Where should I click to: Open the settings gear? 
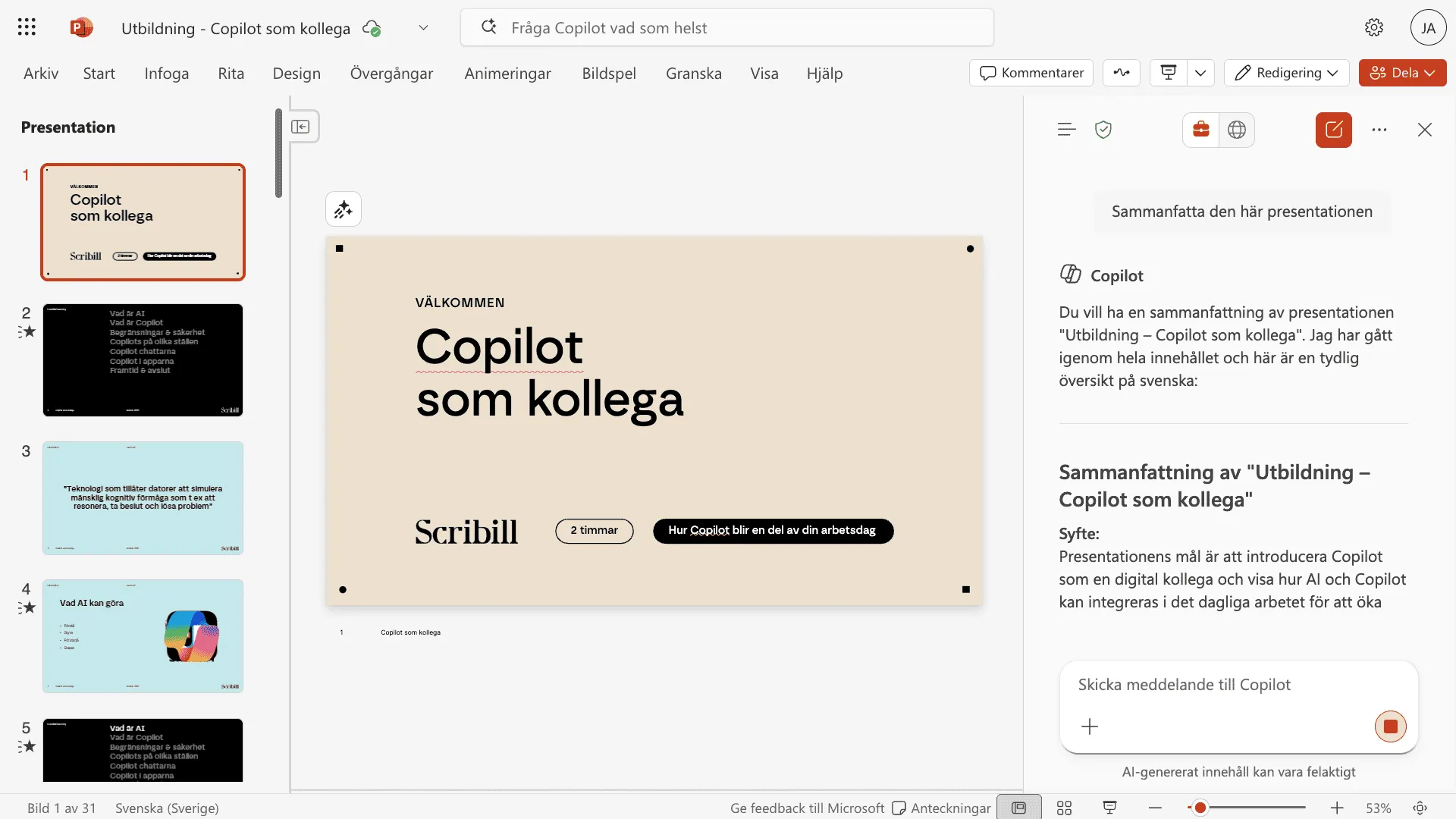tap(1373, 28)
